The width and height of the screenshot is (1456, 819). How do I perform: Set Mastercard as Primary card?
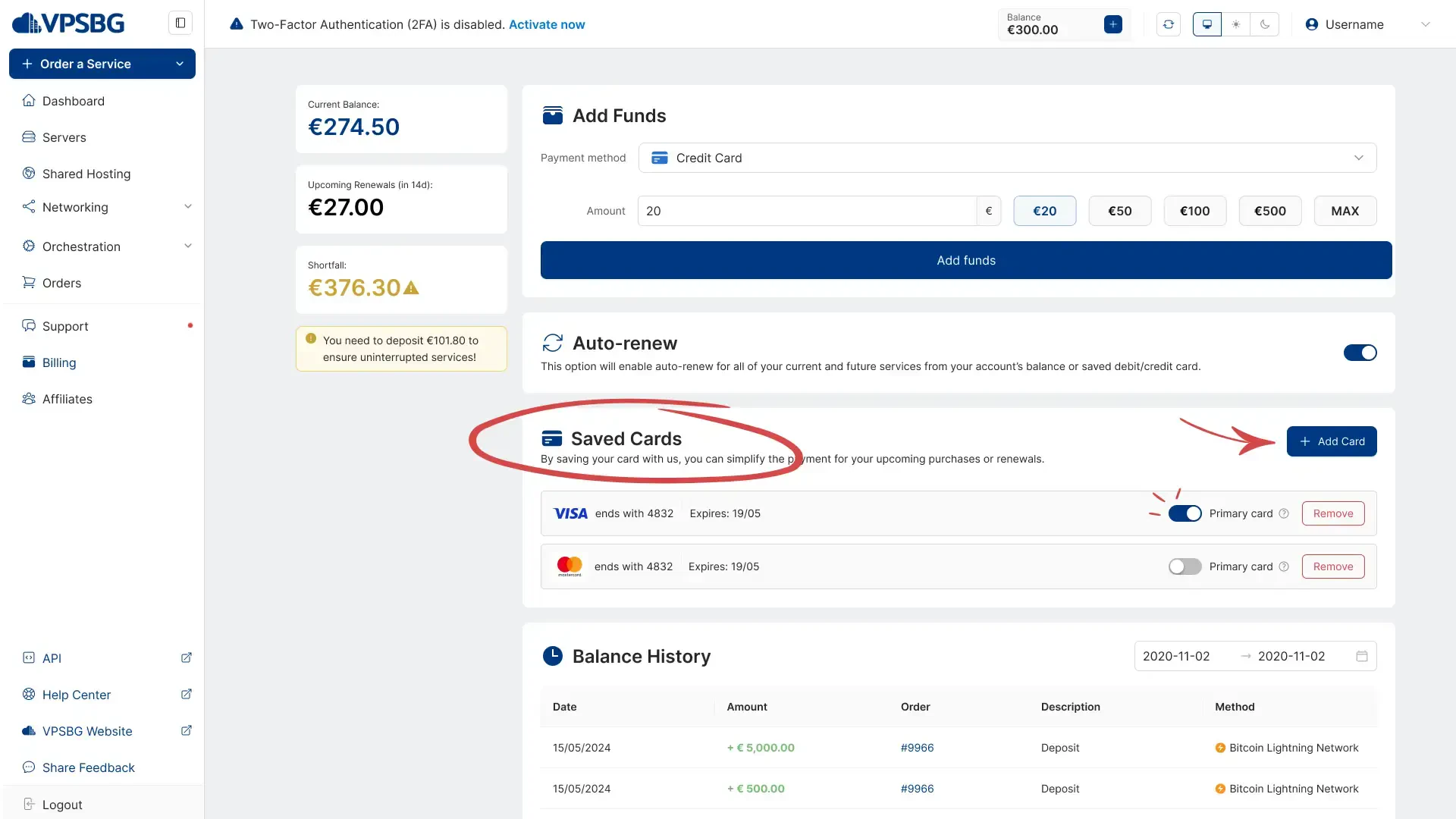1185,566
